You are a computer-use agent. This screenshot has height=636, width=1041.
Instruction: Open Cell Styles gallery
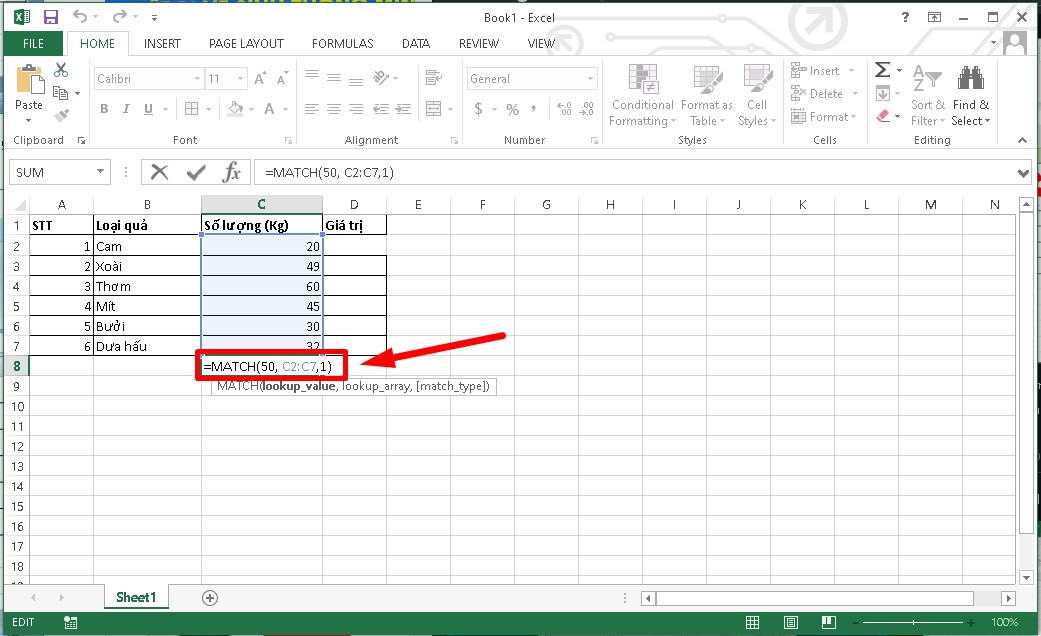pyautogui.click(x=757, y=95)
